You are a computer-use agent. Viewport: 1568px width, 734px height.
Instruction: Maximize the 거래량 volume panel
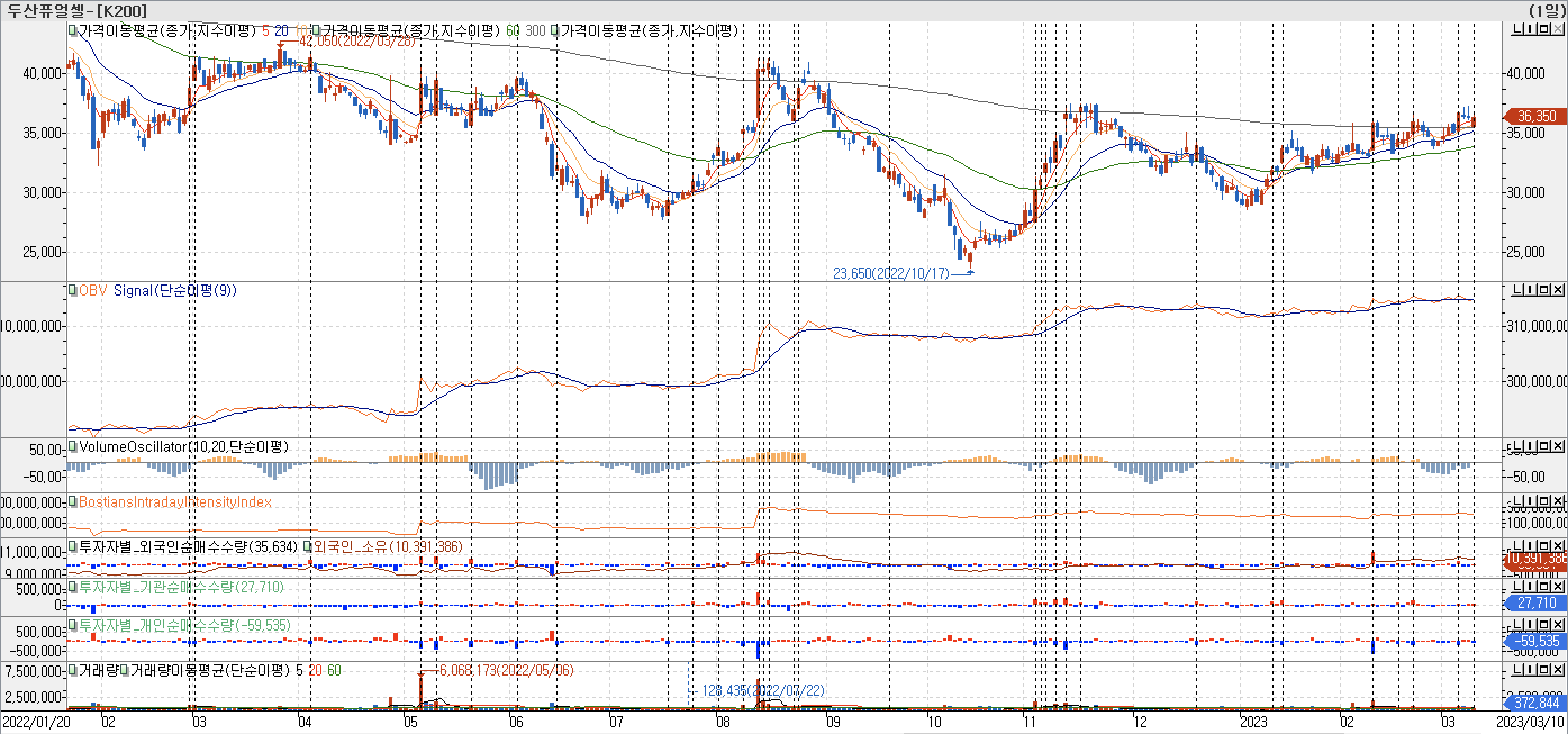[x=1543, y=669]
